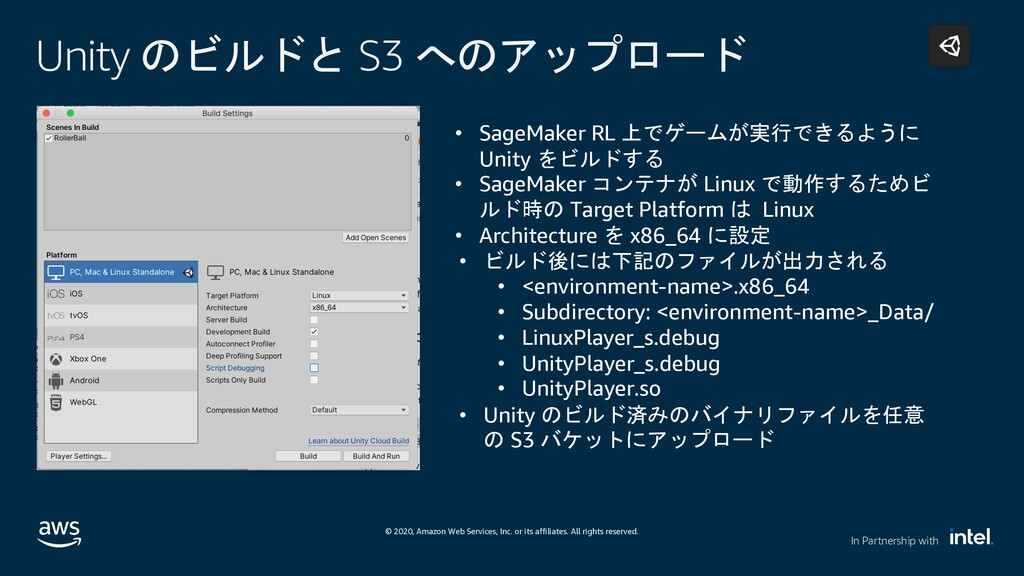Click the UnityPlayer.so bullet text
1024x576 pixels.
pyautogui.click(x=591, y=389)
